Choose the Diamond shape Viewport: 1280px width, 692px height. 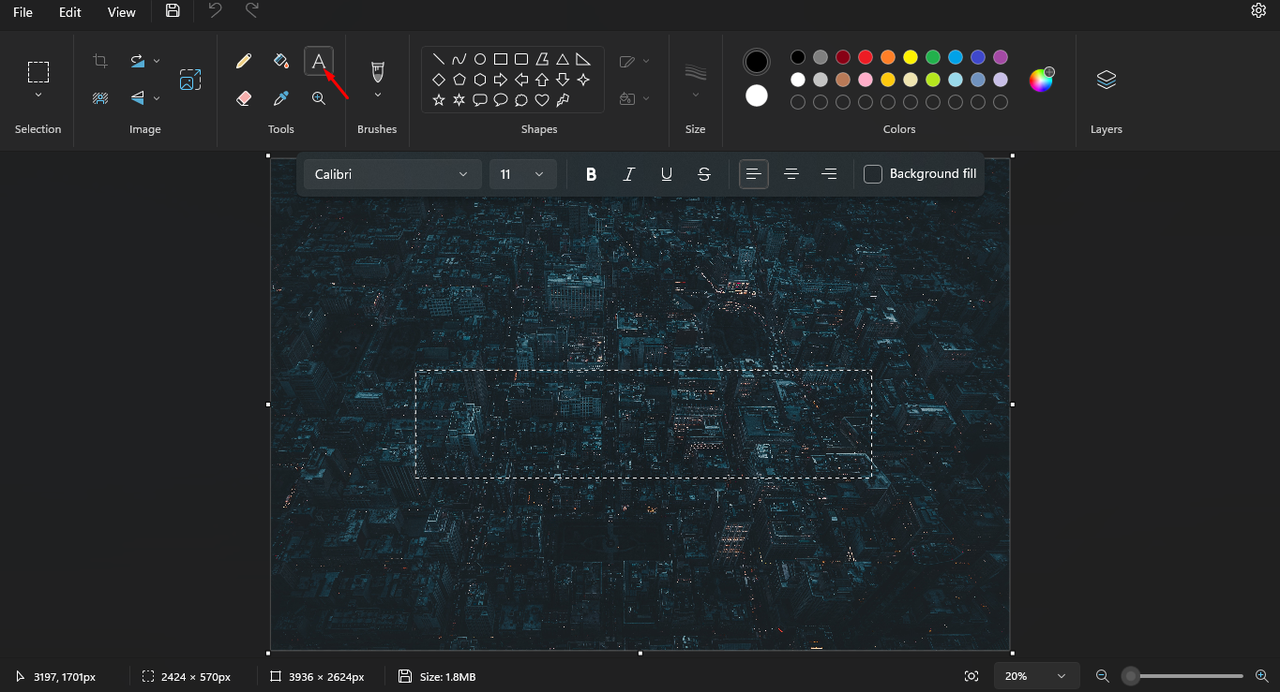pyautogui.click(x=438, y=80)
